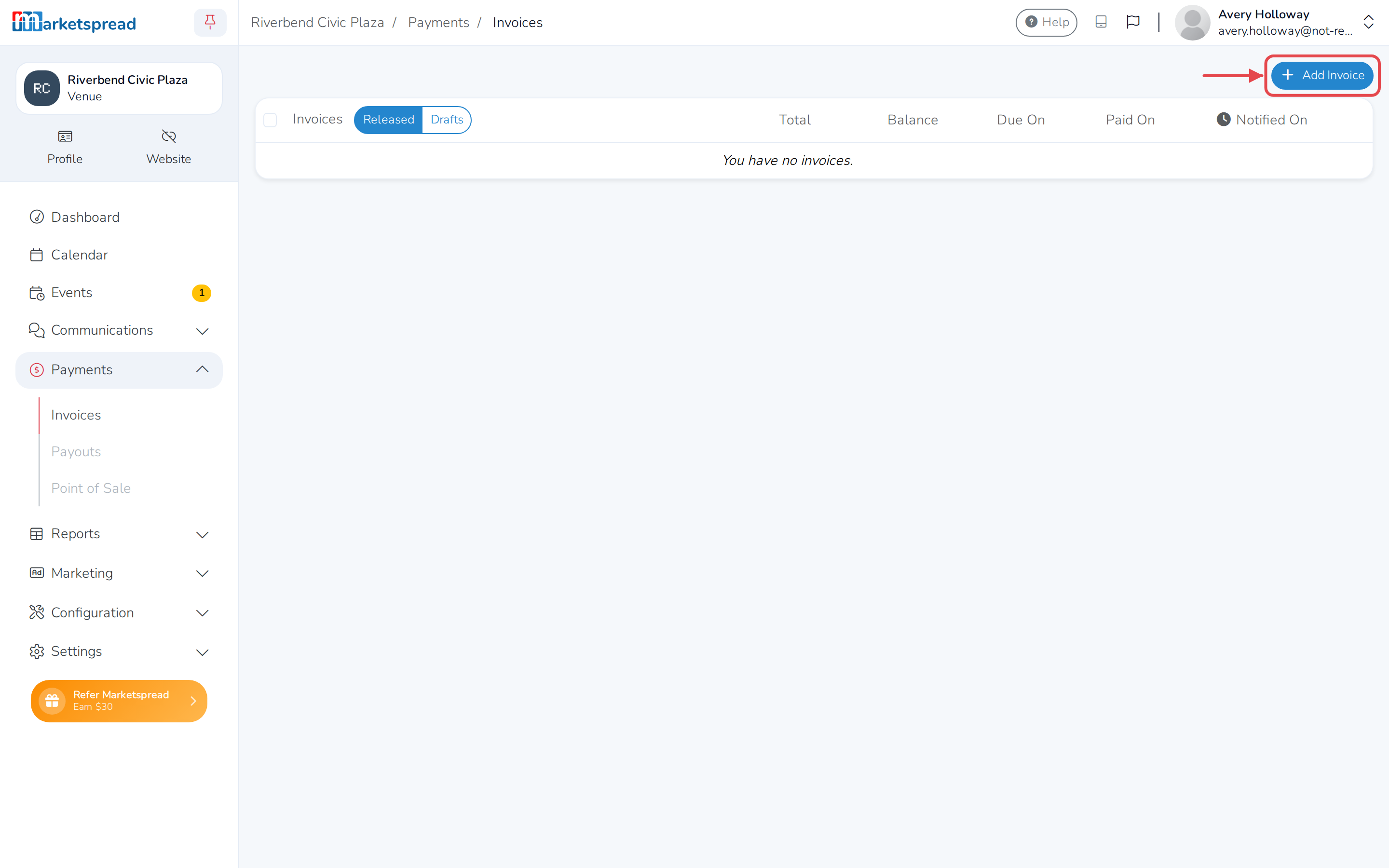Click the Notified On clock icon

pos(1224,120)
